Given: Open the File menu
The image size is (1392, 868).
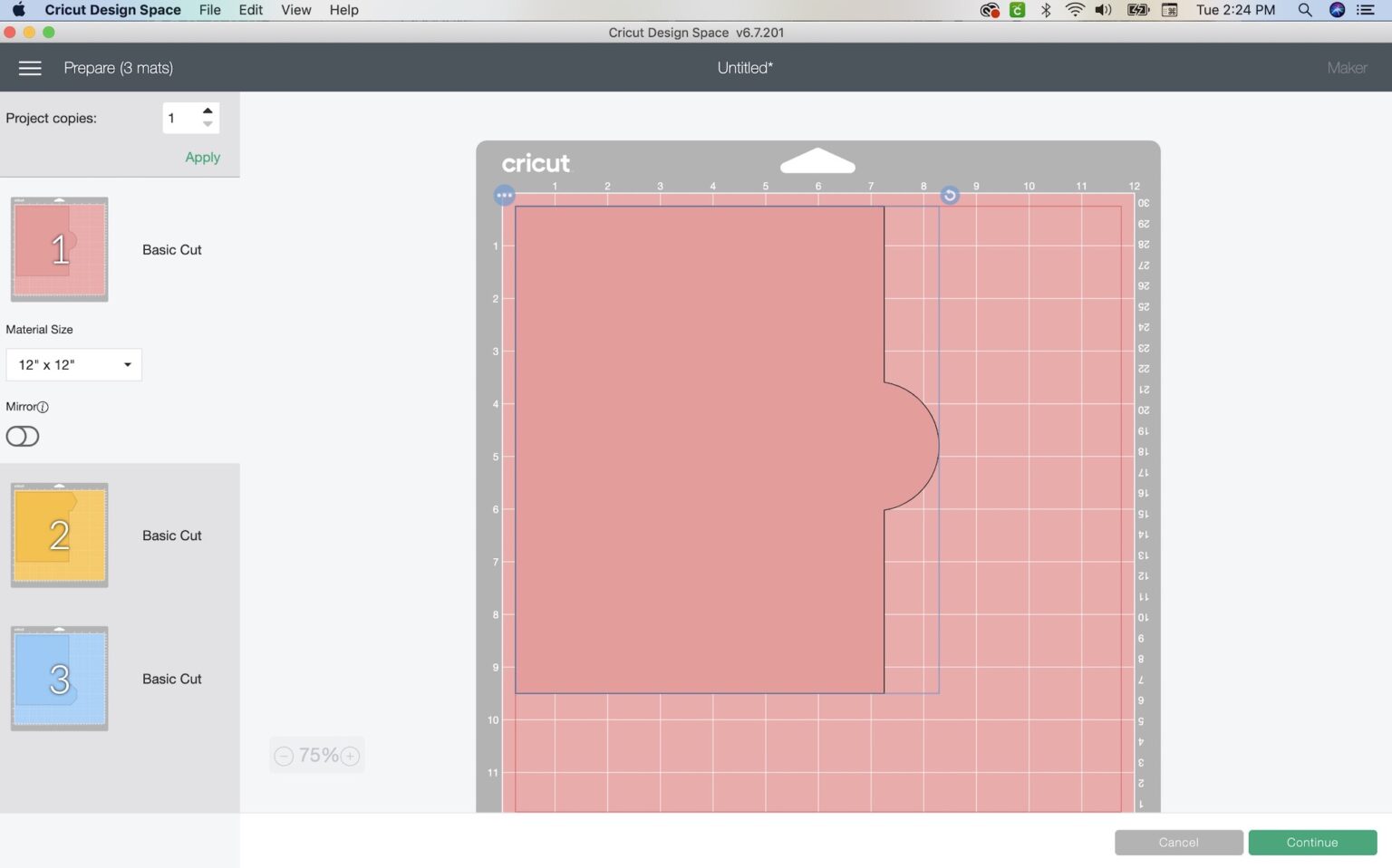Looking at the screenshot, I should coord(209,10).
